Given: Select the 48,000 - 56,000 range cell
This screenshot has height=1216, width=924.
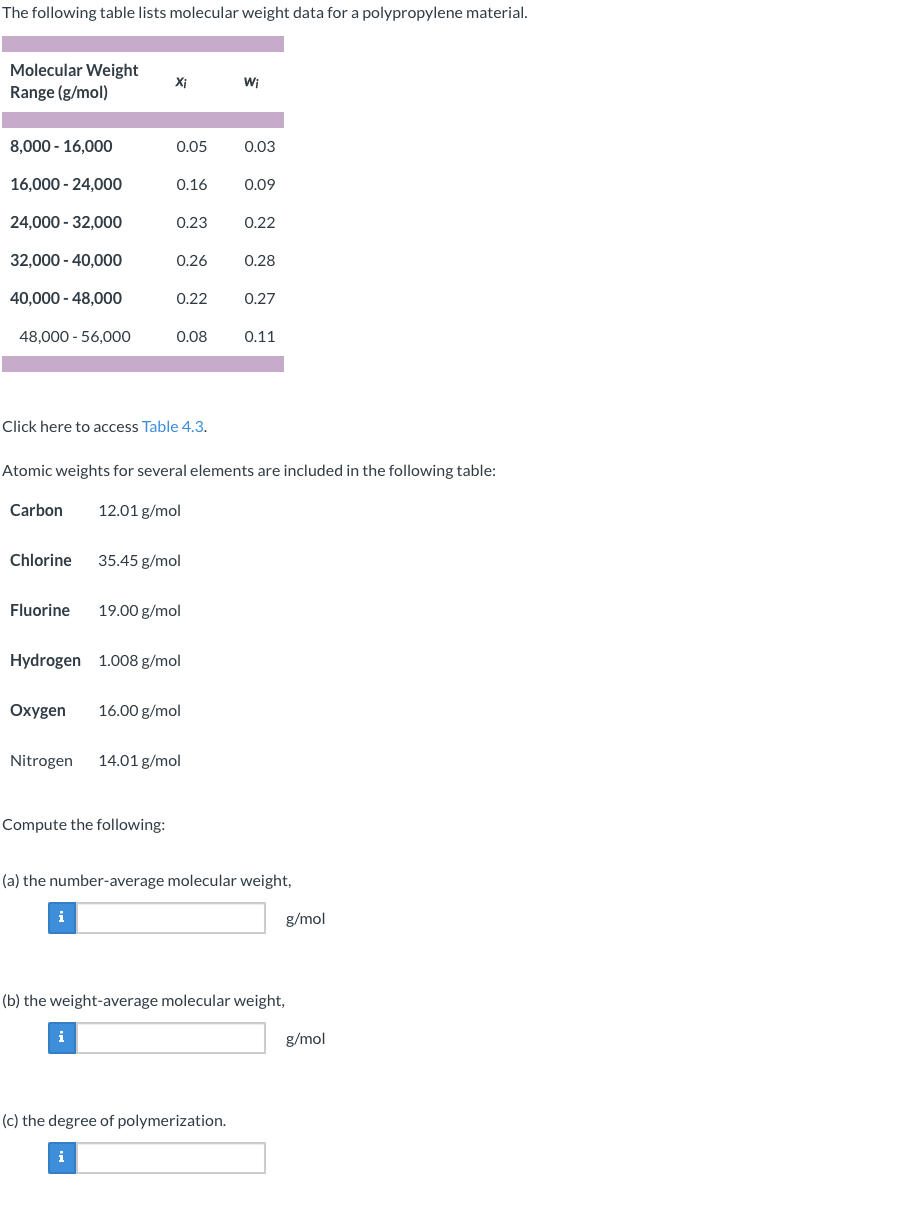Looking at the screenshot, I should pos(75,336).
